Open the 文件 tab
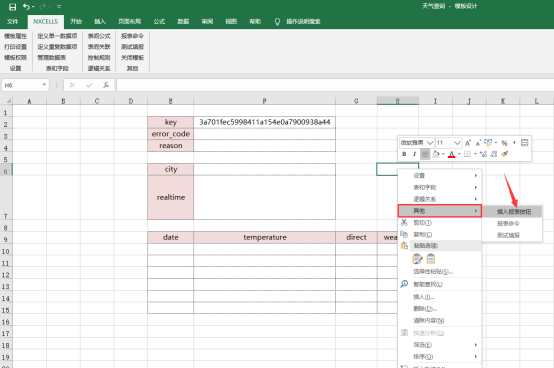554x368 pixels. [x=12, y=22]
